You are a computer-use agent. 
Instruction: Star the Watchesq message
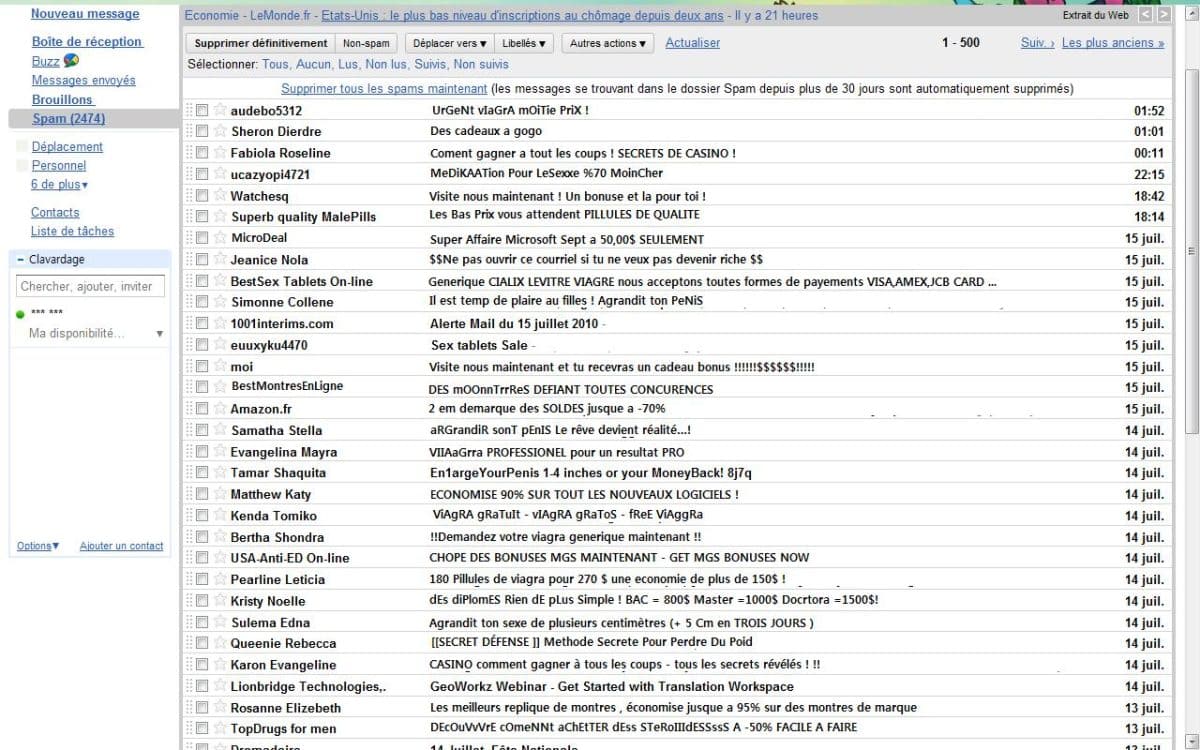(220, 195)
